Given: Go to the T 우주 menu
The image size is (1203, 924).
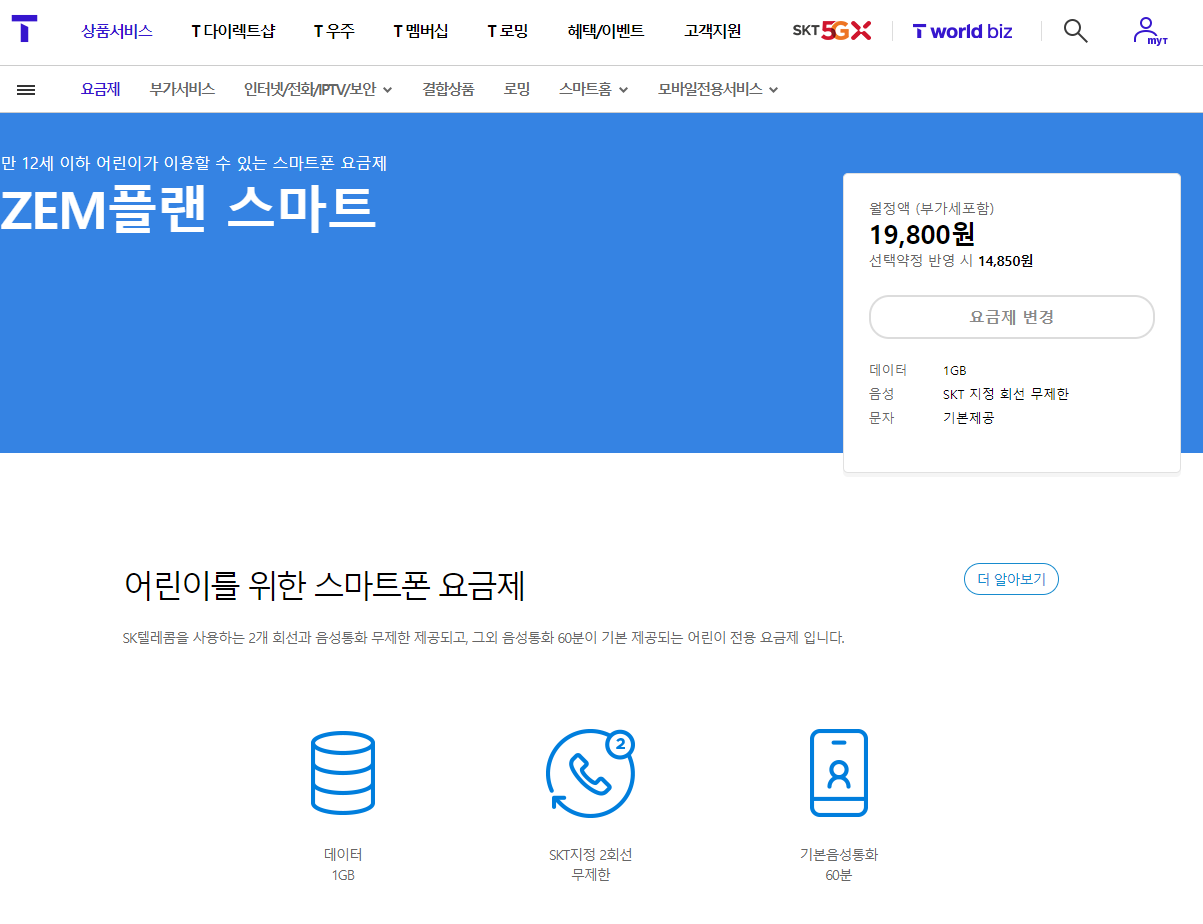Looking at the screenshot, I should (334, 31).
